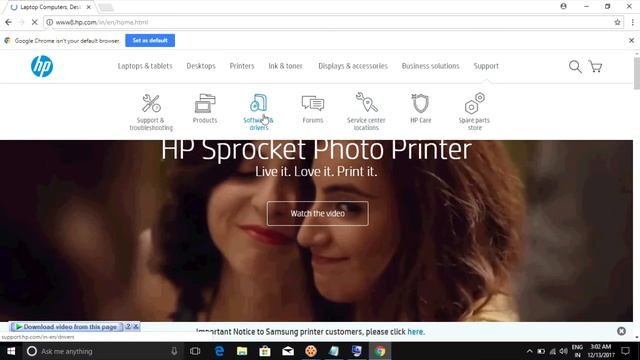This screenshot has height=360, width=640.
Task: Stop the page loading
Action: (x=34, y=22)
